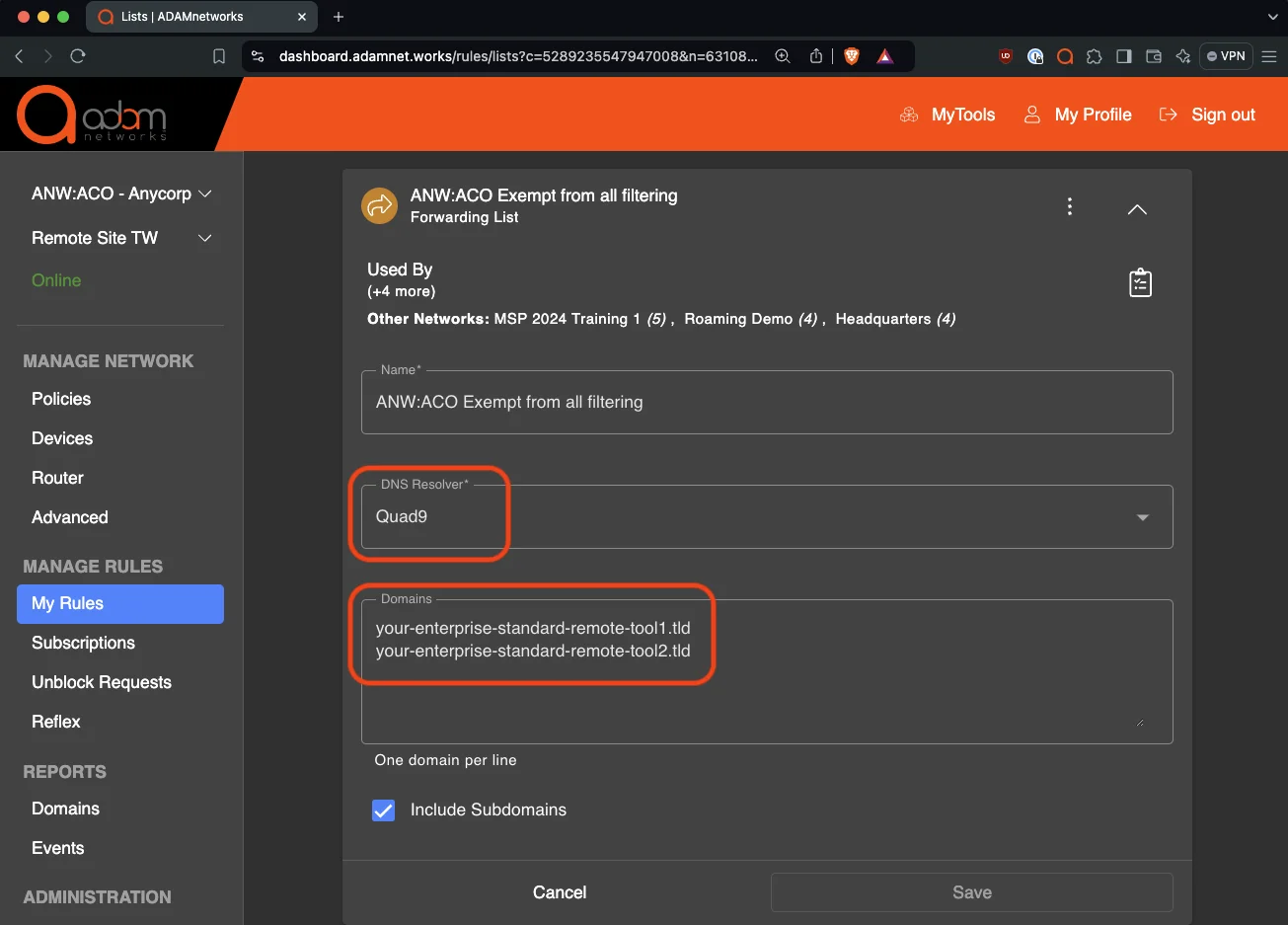This screenshot has width=1288, height=925.
Task: Click the bookmark icon by the address bar
Action: click(x=219, y=56)
